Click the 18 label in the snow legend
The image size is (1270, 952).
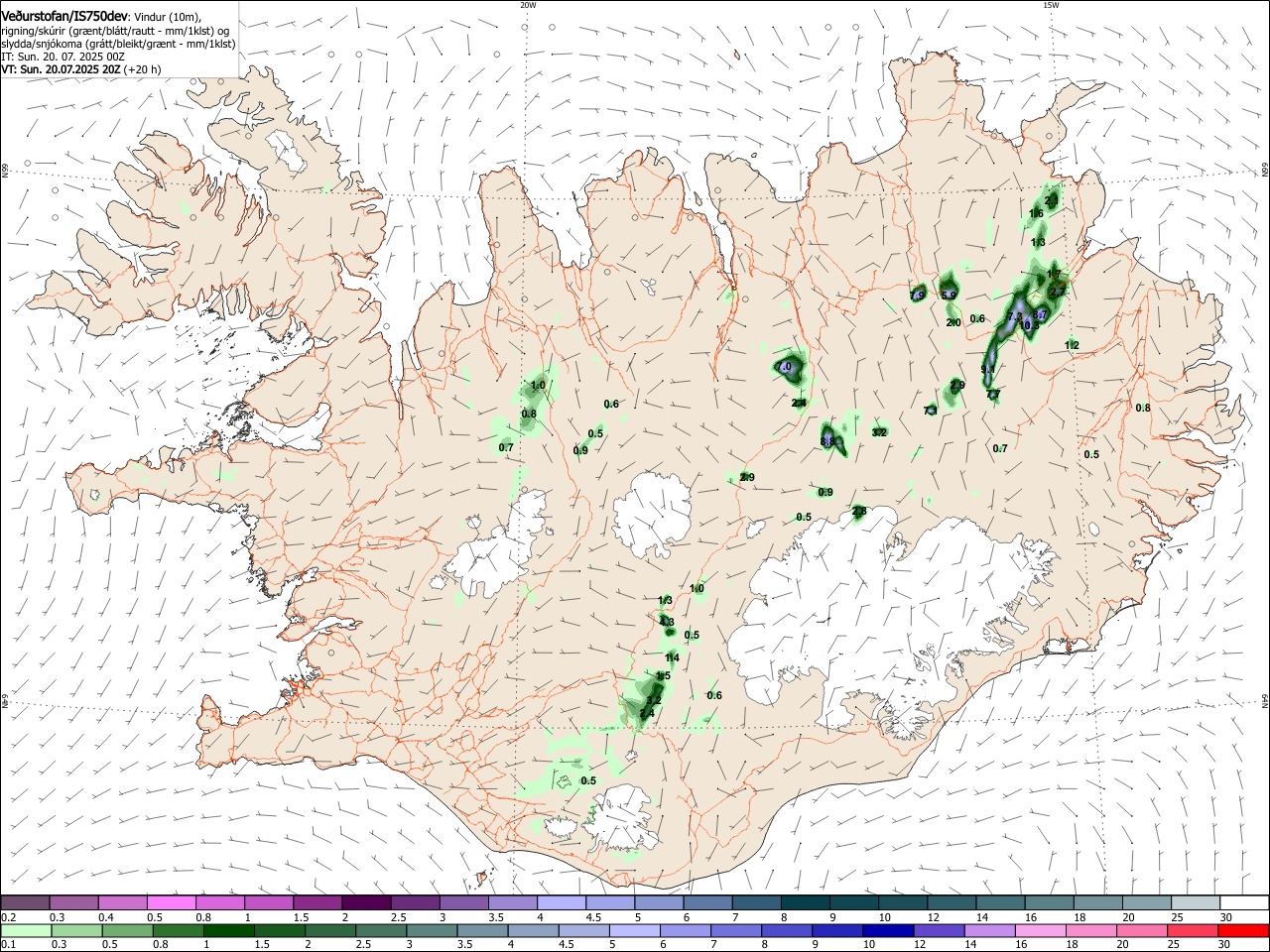1079,917
